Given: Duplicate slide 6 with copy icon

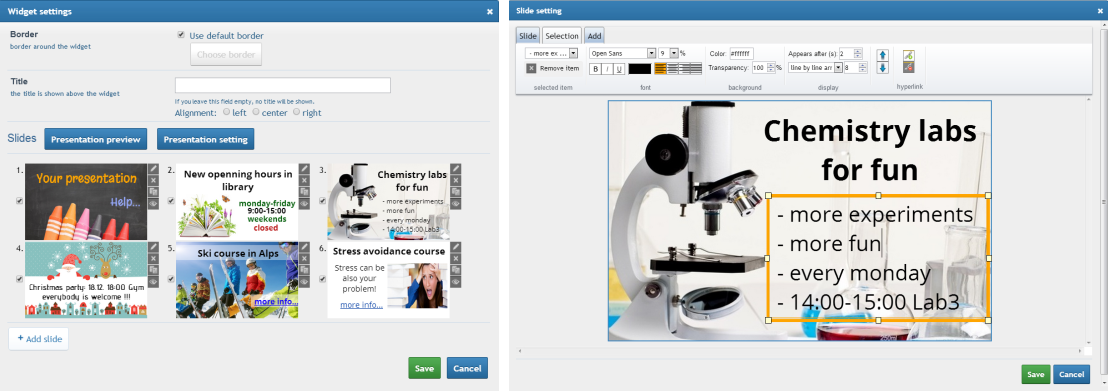Looking at the screenshot, I should click(455, 270).
